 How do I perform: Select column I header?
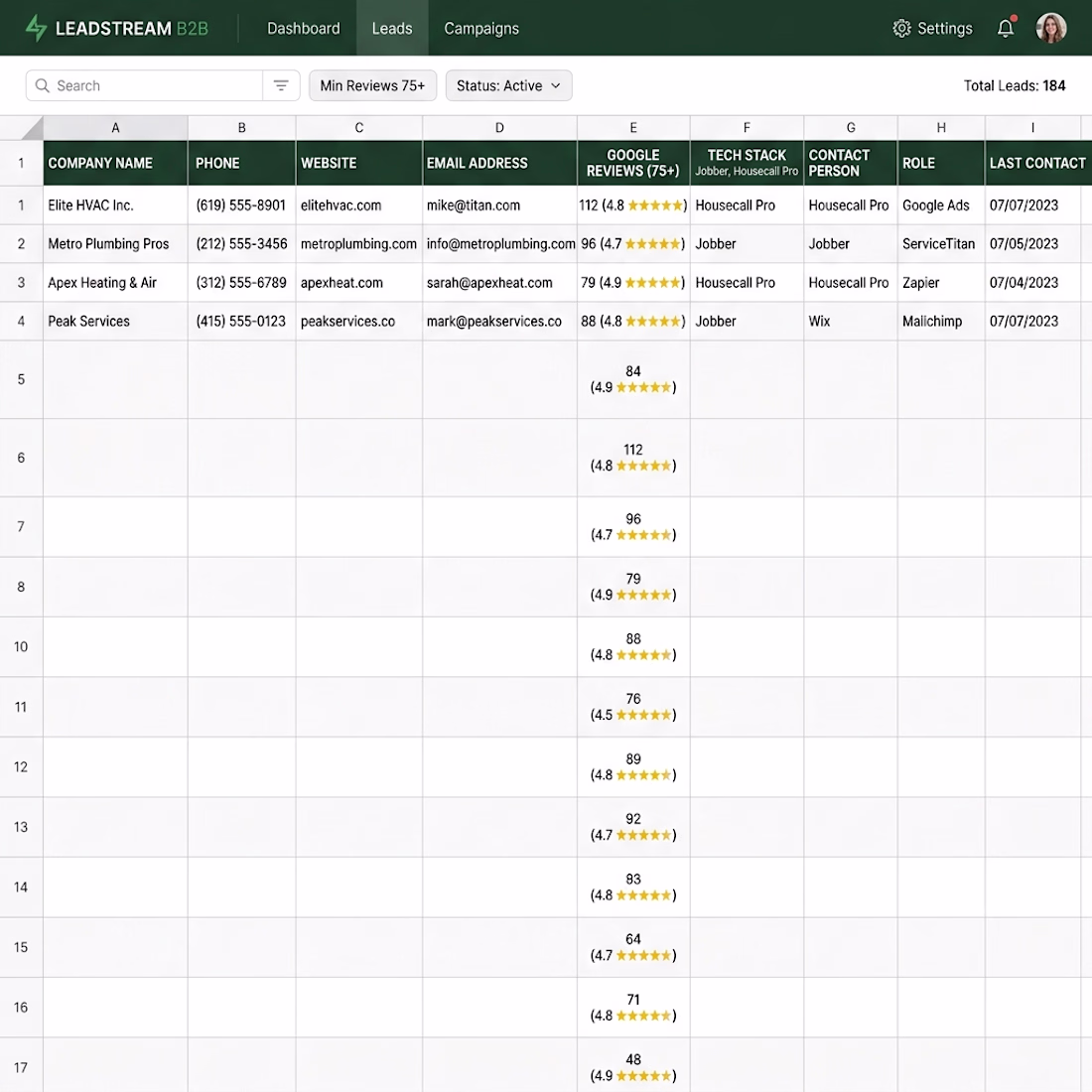1032,128
